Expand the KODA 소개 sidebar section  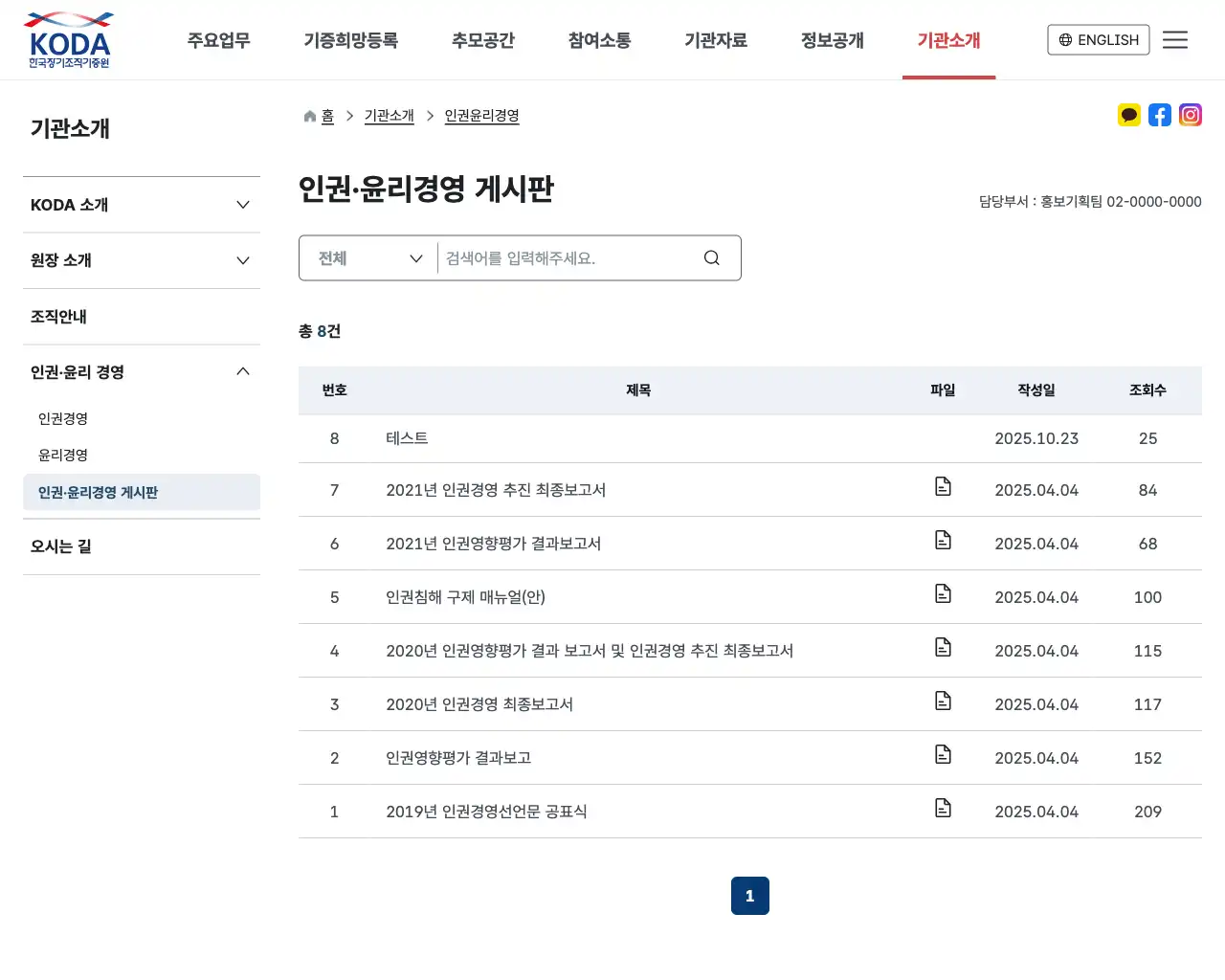(x=142, y=204)
